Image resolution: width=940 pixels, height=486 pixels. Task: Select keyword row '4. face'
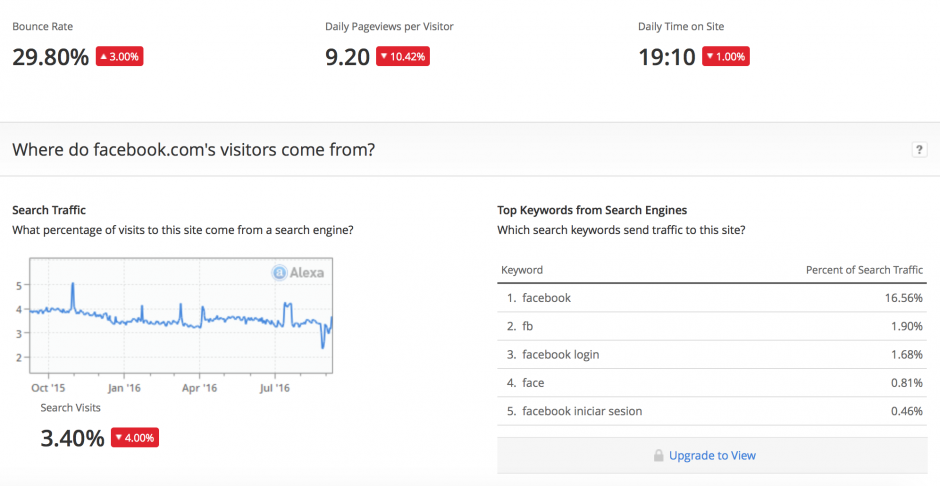click(712, 382)
